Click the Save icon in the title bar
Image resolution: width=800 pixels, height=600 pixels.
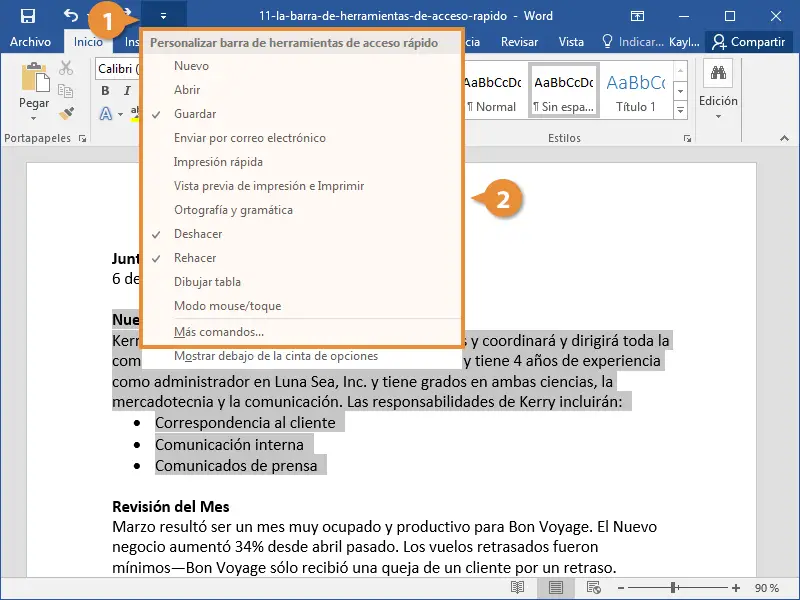tap(28, 16)
